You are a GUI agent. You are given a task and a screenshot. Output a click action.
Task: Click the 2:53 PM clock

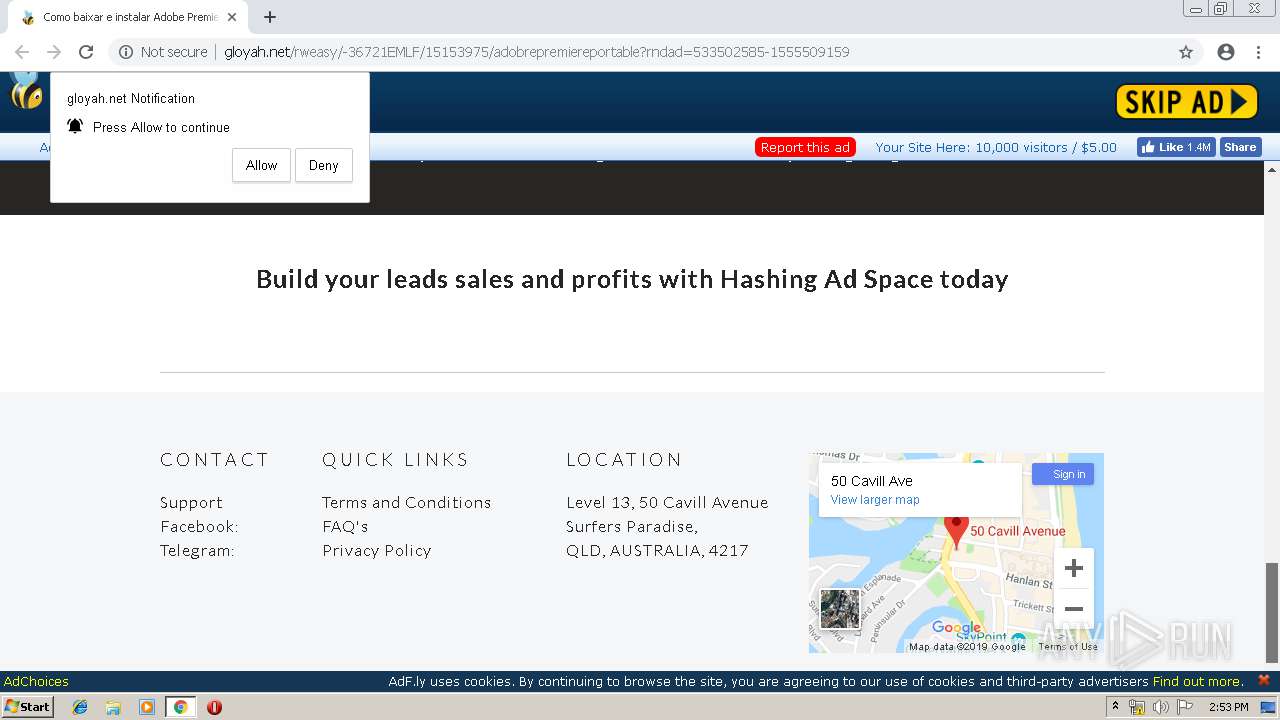[1228, 707]
